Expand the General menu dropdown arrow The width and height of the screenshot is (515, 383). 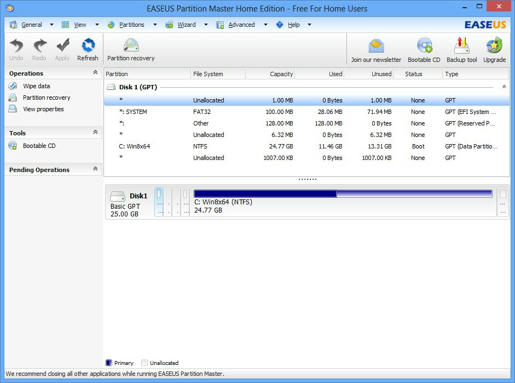(52, 25)
